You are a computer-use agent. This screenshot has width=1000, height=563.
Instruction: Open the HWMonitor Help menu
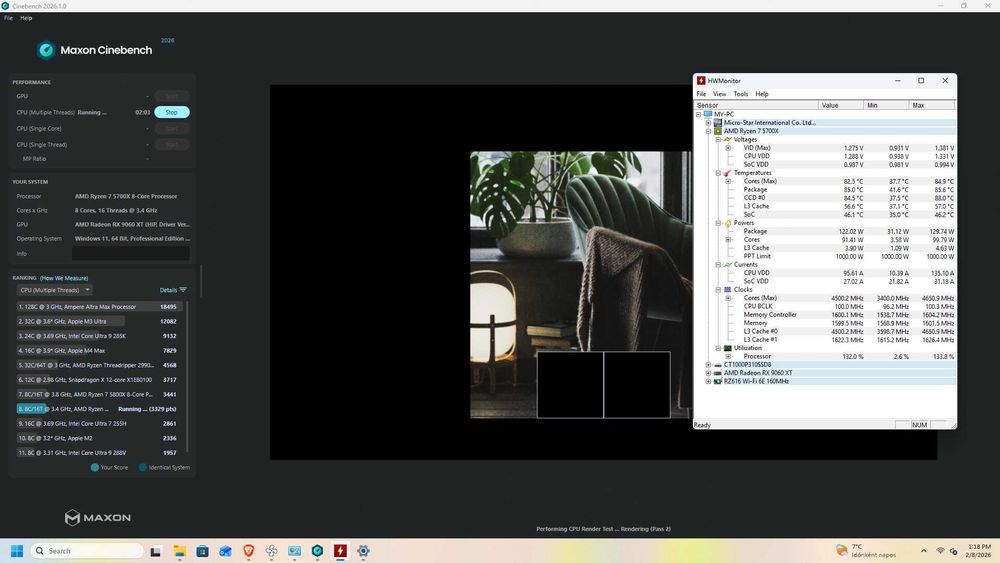tap(761, 94)
